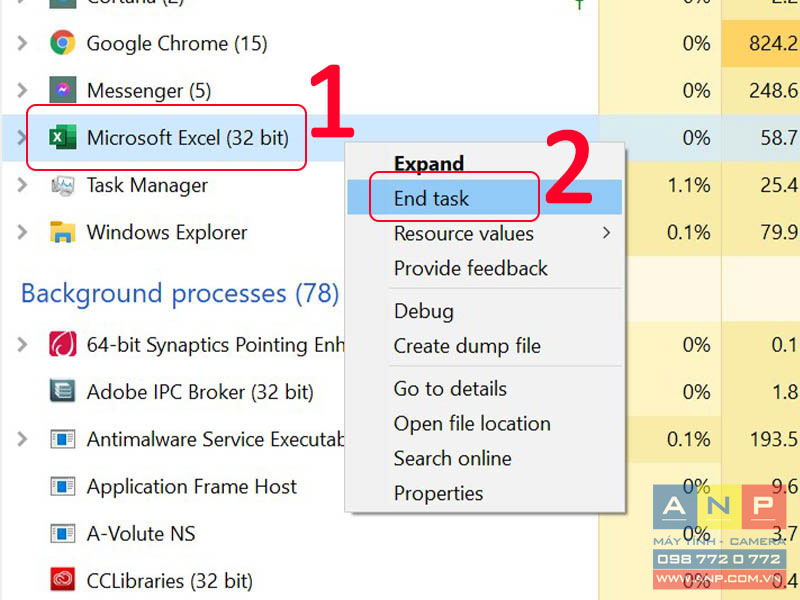Image resolution: width=800 pixels, height=600 pixels.
Task: Select the Antimalware Service Executable name
Action: [x=216, y=439]
